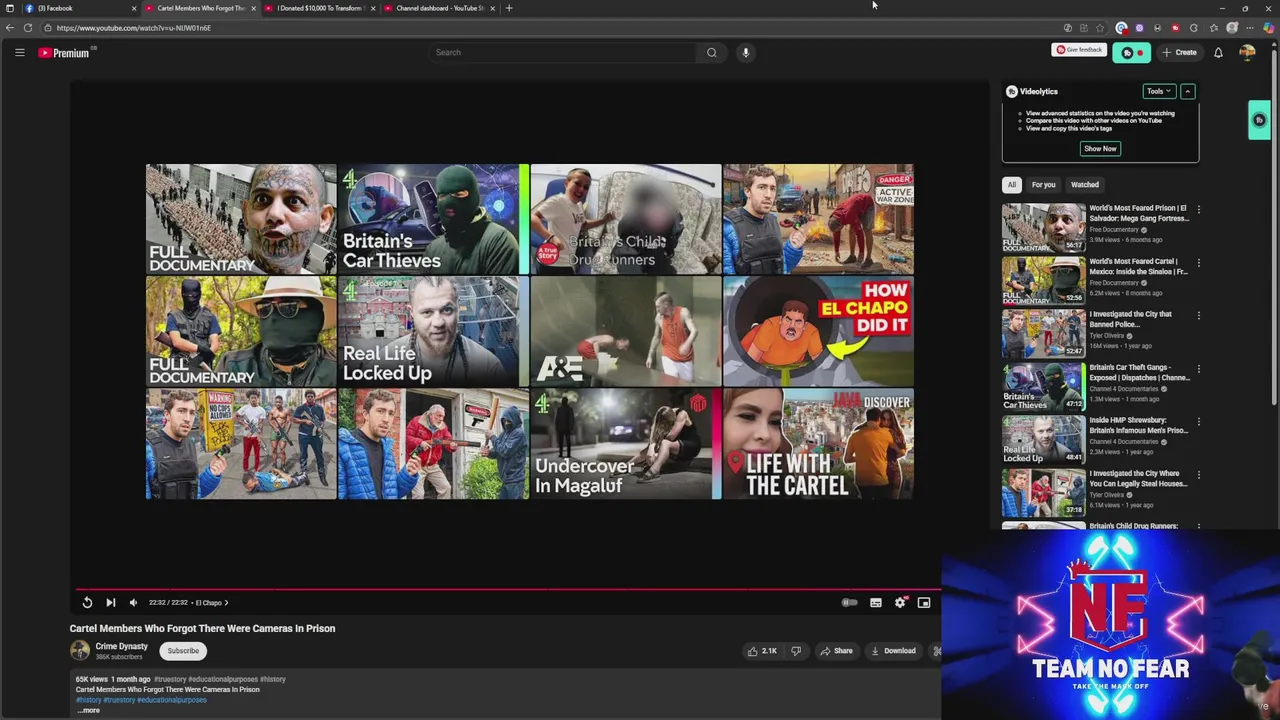
Task: Click the search magnifier button
Action: coord(711,52)
